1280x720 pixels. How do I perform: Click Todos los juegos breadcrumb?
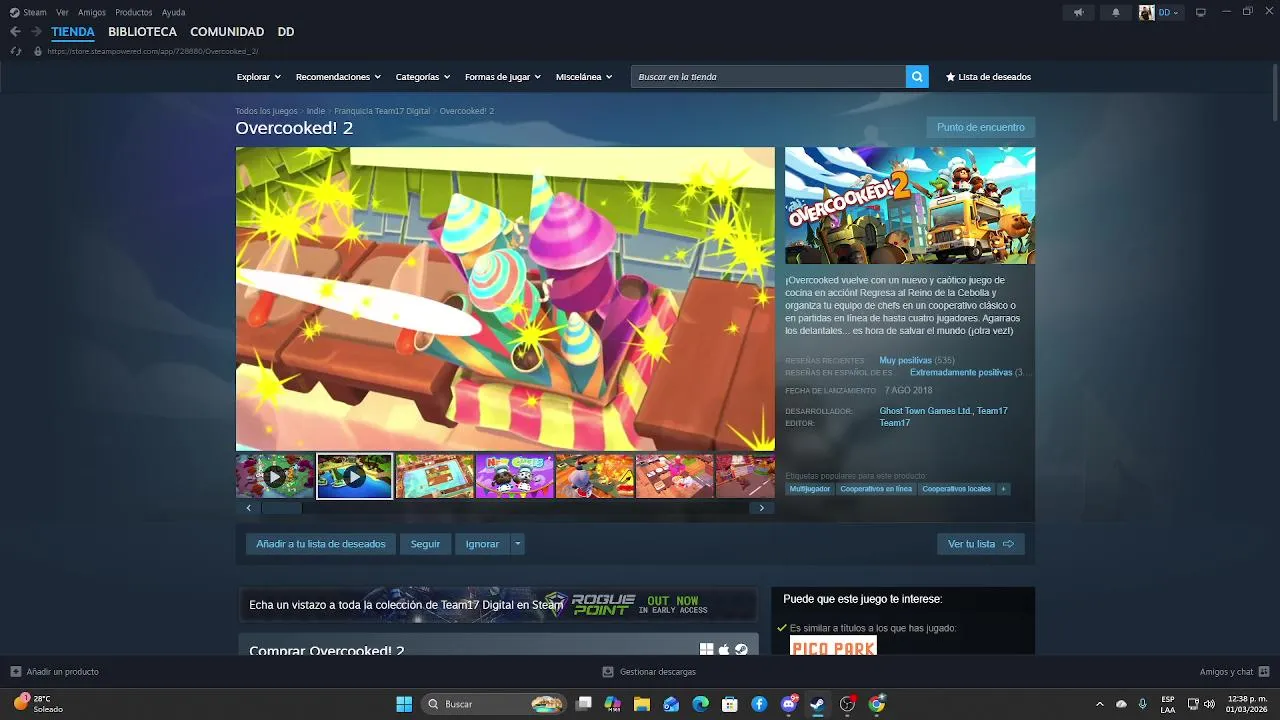tap(266, 111)
